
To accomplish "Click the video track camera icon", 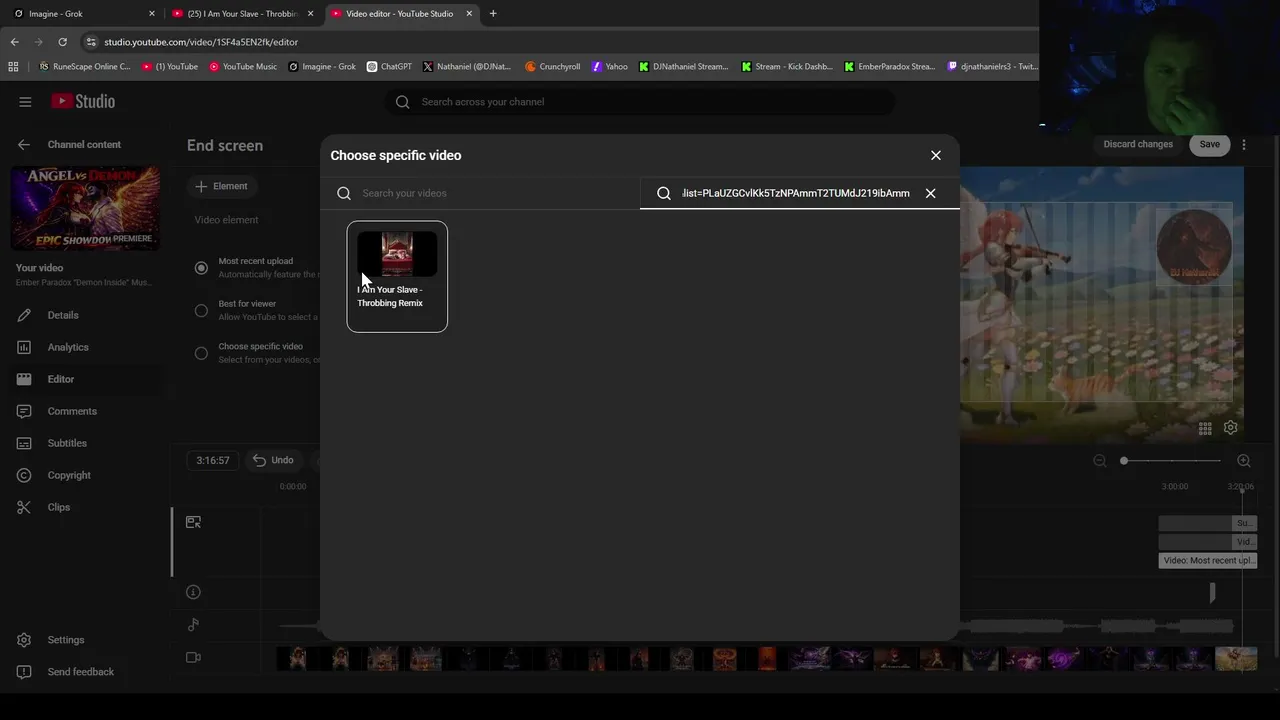I will coord(193,657).
